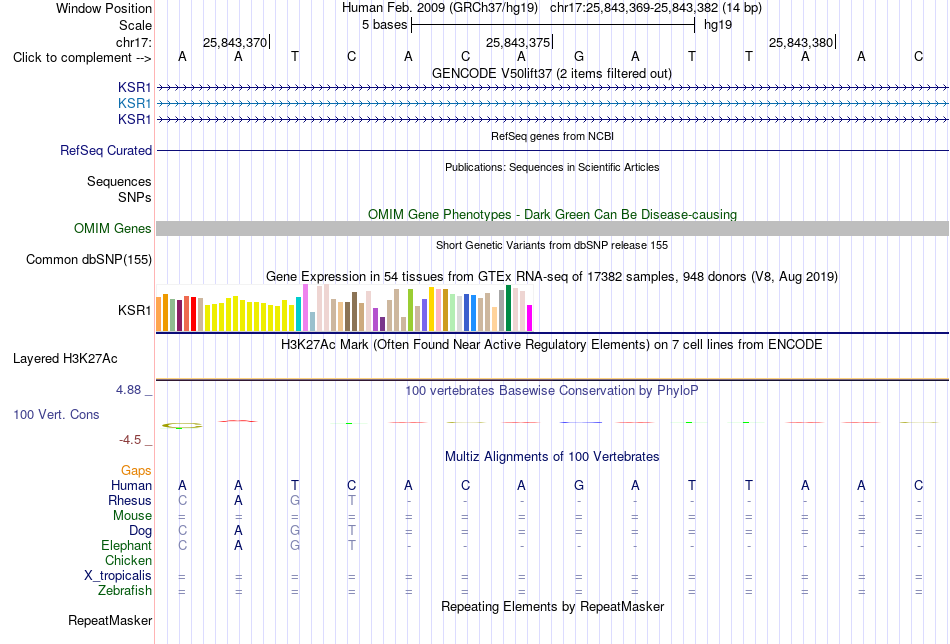Click the Elephant species label
This screenshot has width=950, height=644.
tap(126, 546)
